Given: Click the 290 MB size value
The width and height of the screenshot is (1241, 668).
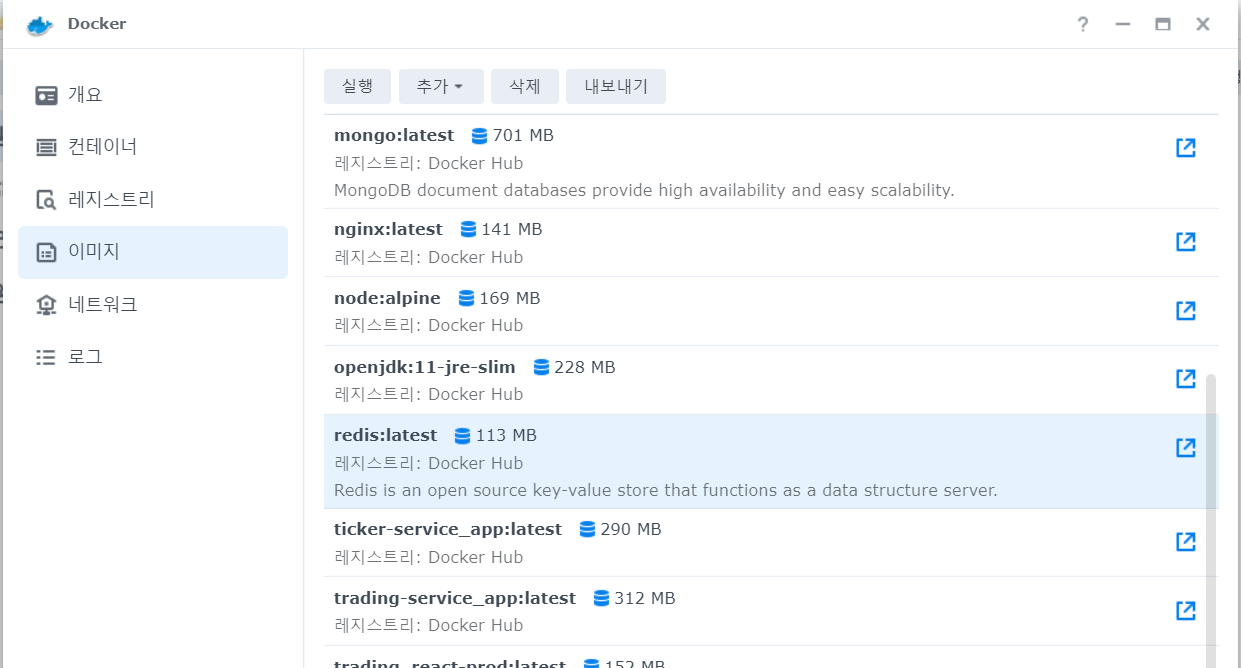Looking at the screenshot, I should click(x=631, y=529).
